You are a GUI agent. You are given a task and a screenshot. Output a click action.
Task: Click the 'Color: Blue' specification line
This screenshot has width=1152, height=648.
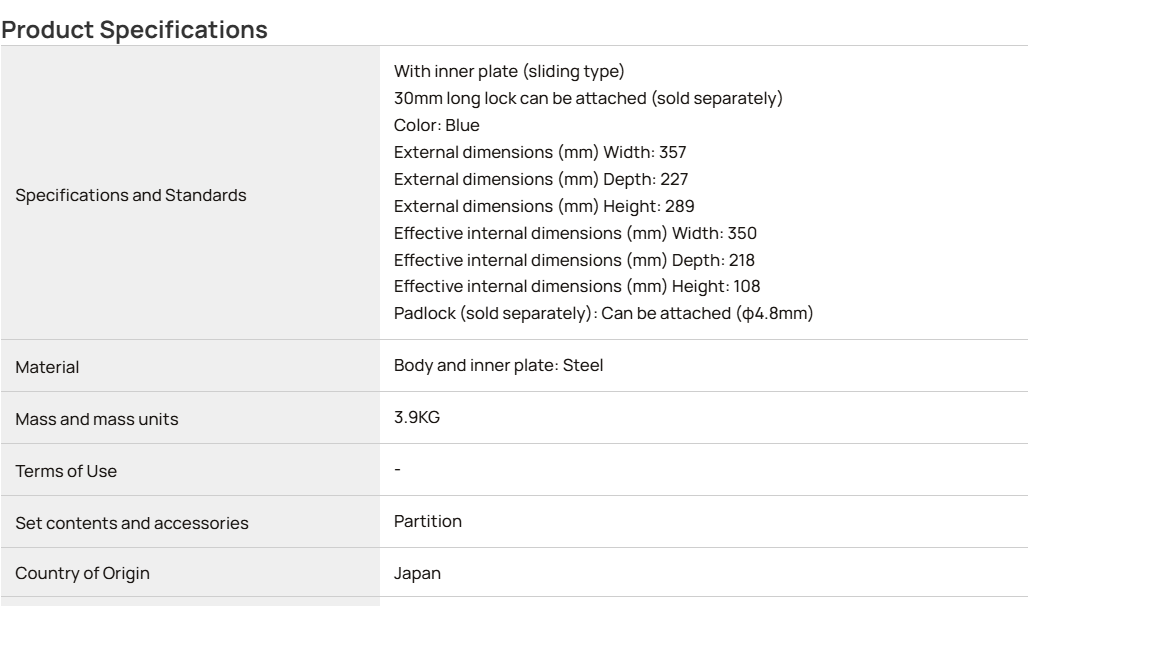tap(436, 126)
